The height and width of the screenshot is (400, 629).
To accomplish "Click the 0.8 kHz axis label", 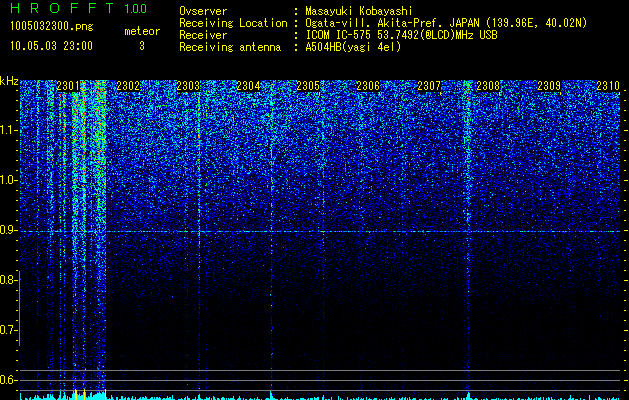I will [x=8, y=280].
